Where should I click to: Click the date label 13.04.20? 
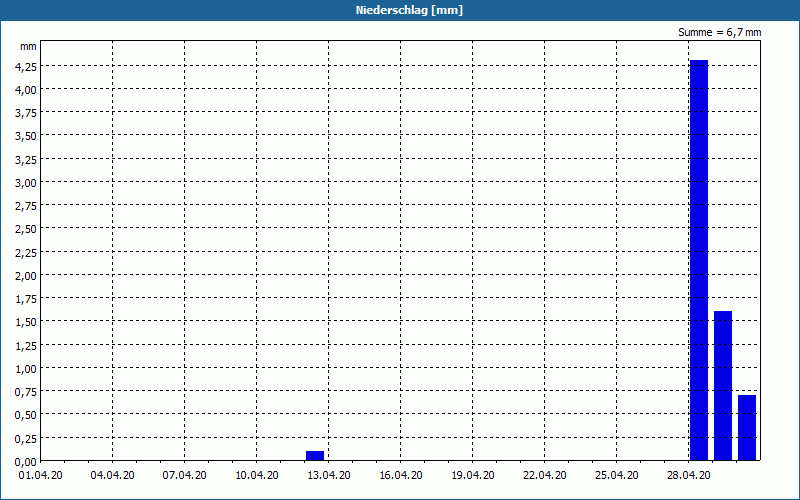[329, 476]
